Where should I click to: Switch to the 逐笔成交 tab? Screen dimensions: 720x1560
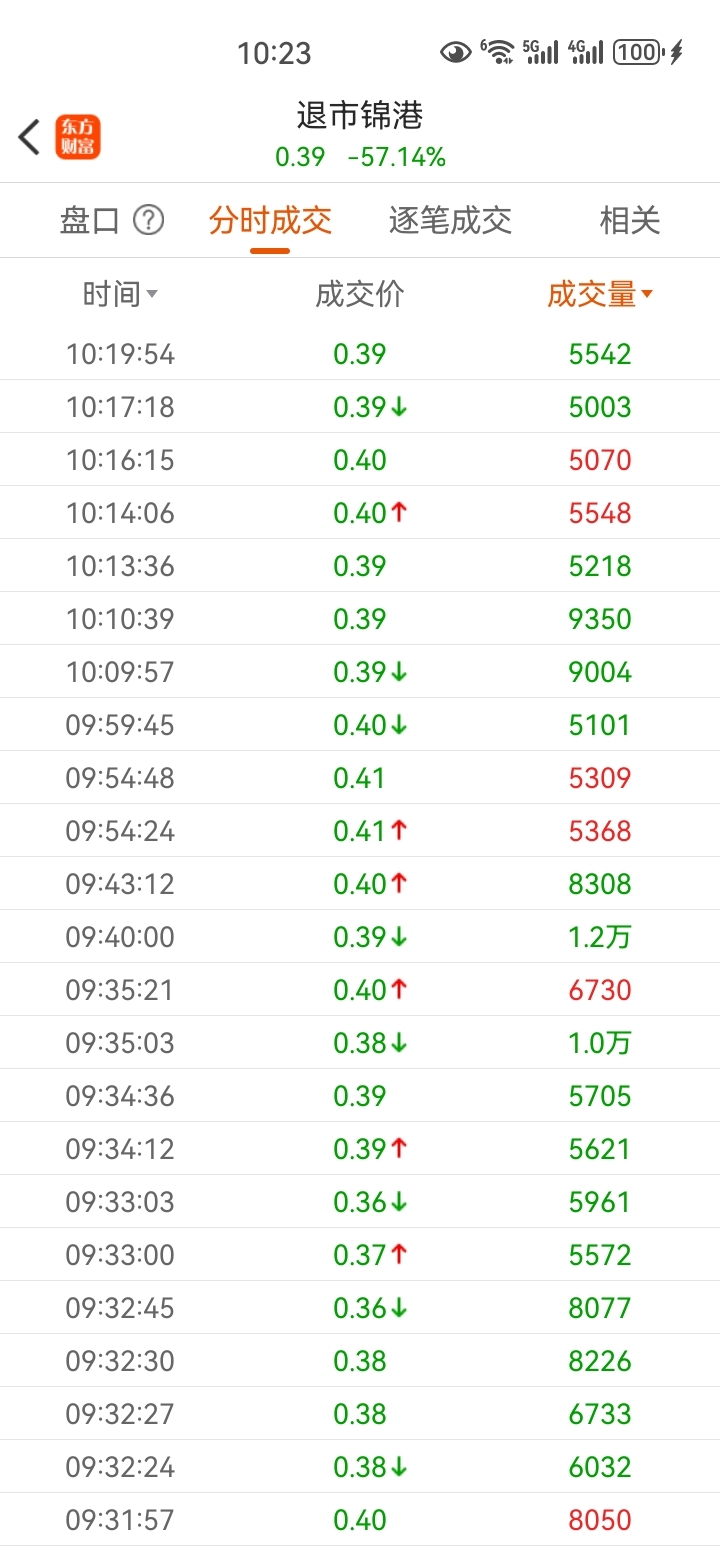click(x=450, y=220)
